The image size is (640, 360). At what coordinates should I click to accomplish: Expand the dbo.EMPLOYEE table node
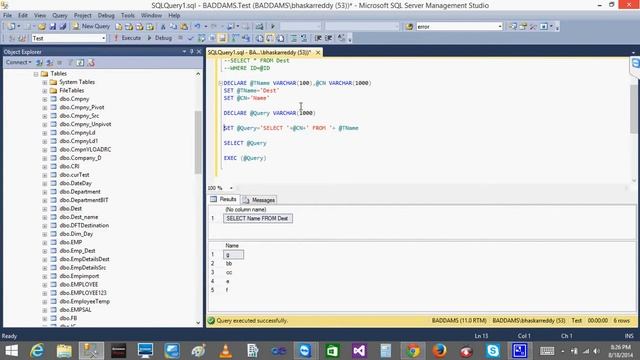[44, 285]
